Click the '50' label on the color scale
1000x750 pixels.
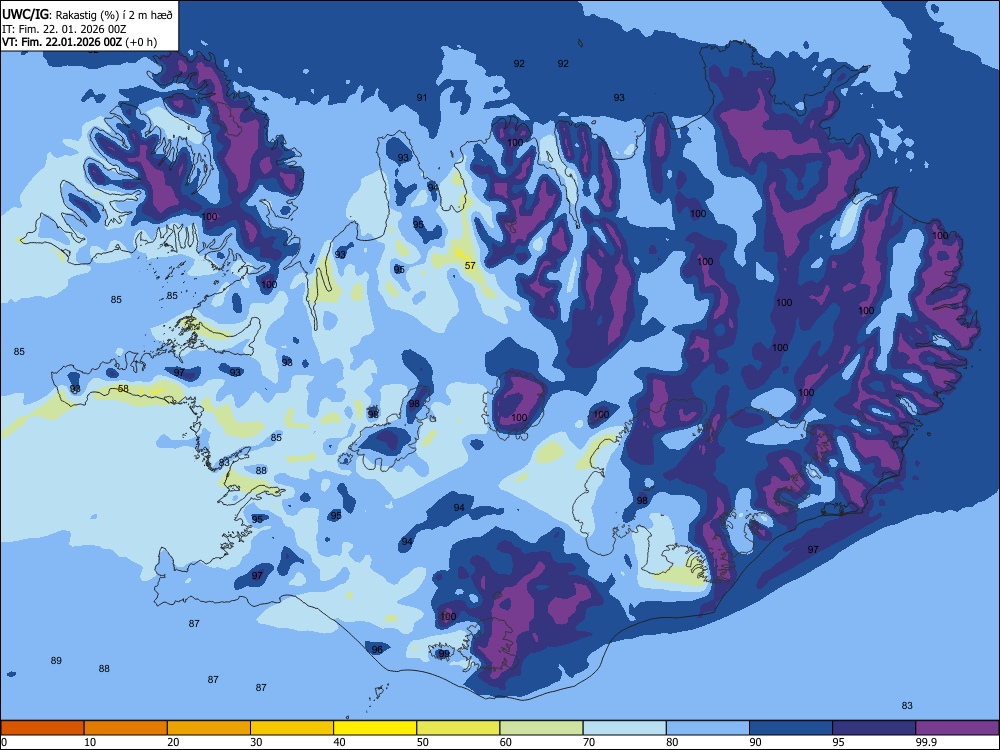click(x=423, y=742)
